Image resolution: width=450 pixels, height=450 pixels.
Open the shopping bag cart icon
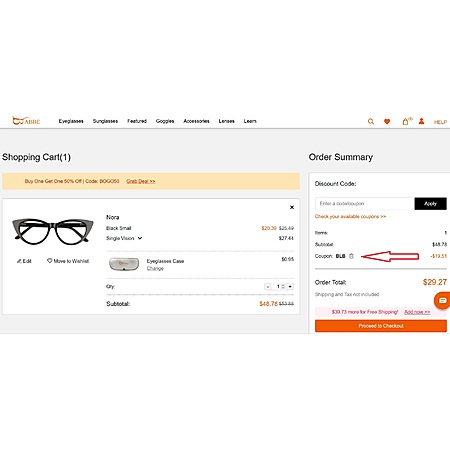coord(406,121)
